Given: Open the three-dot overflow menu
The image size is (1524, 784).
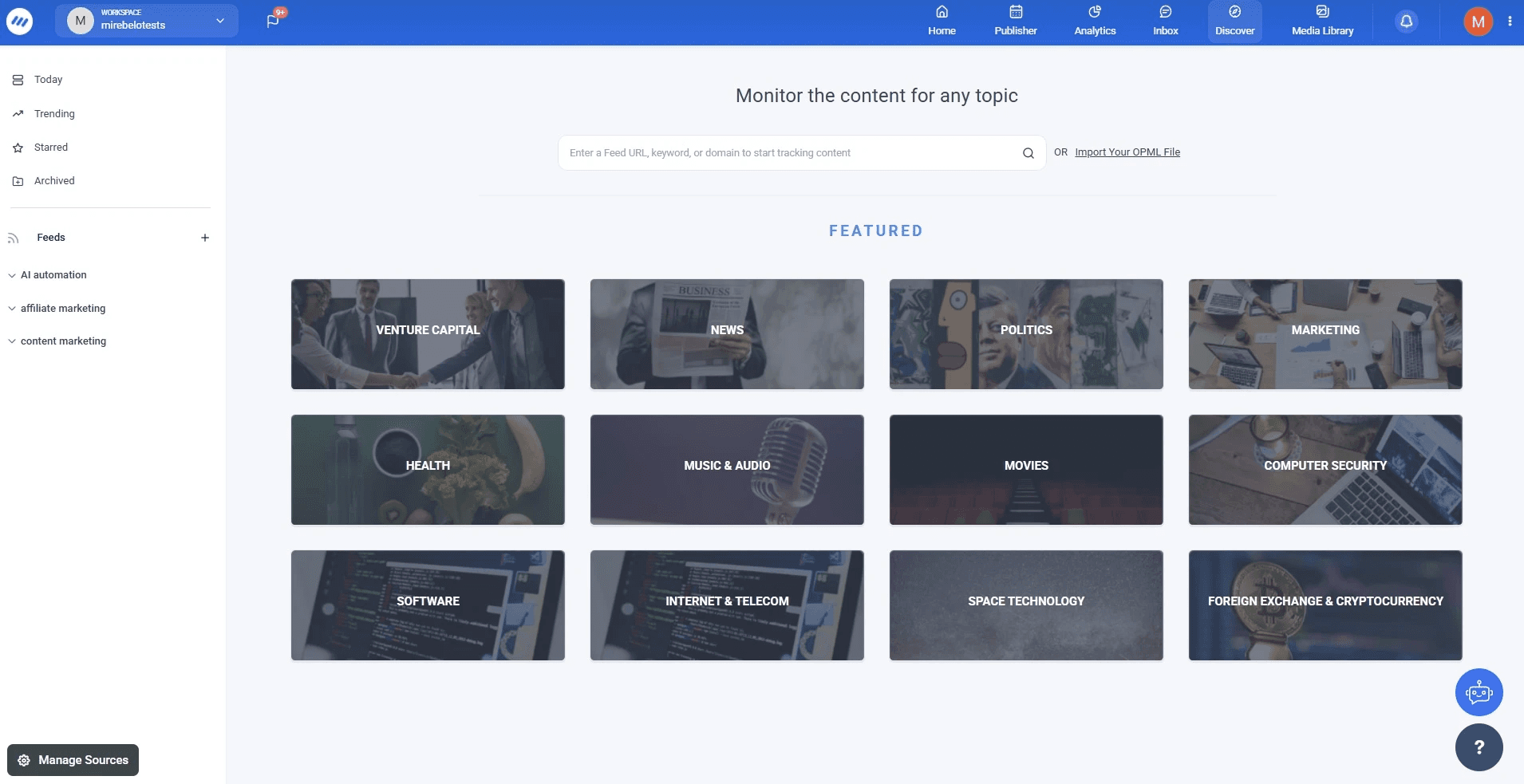Looking at the screenshot, I should (1509, 21).
